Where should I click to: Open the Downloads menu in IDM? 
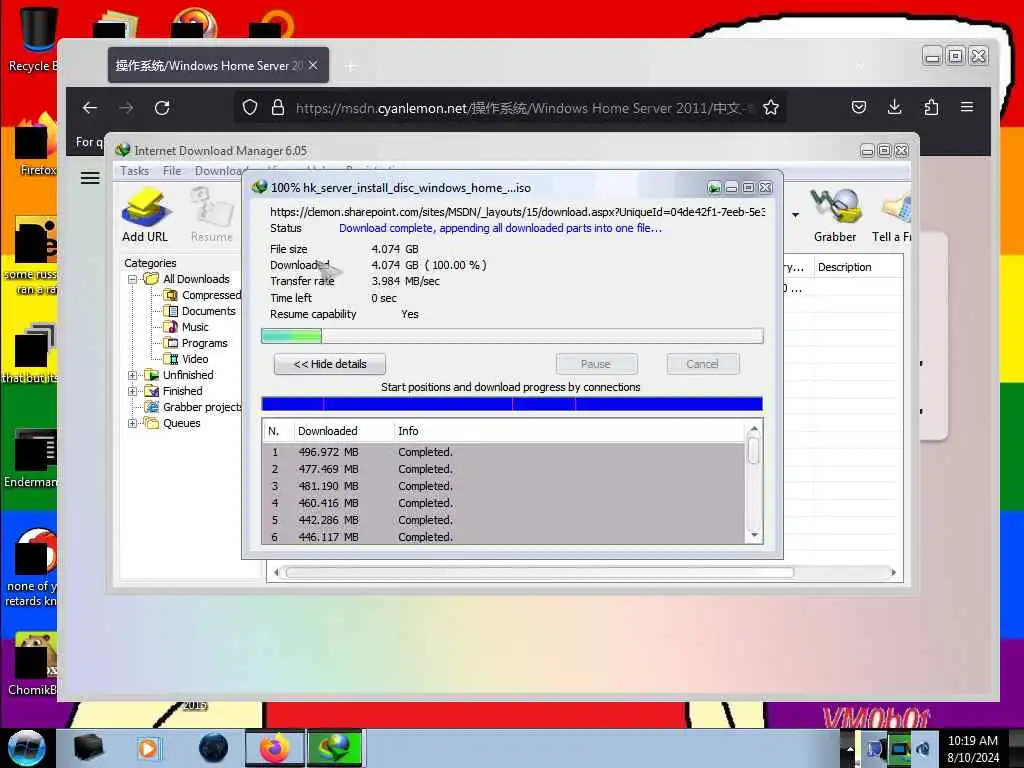click(x=219, y=171)
